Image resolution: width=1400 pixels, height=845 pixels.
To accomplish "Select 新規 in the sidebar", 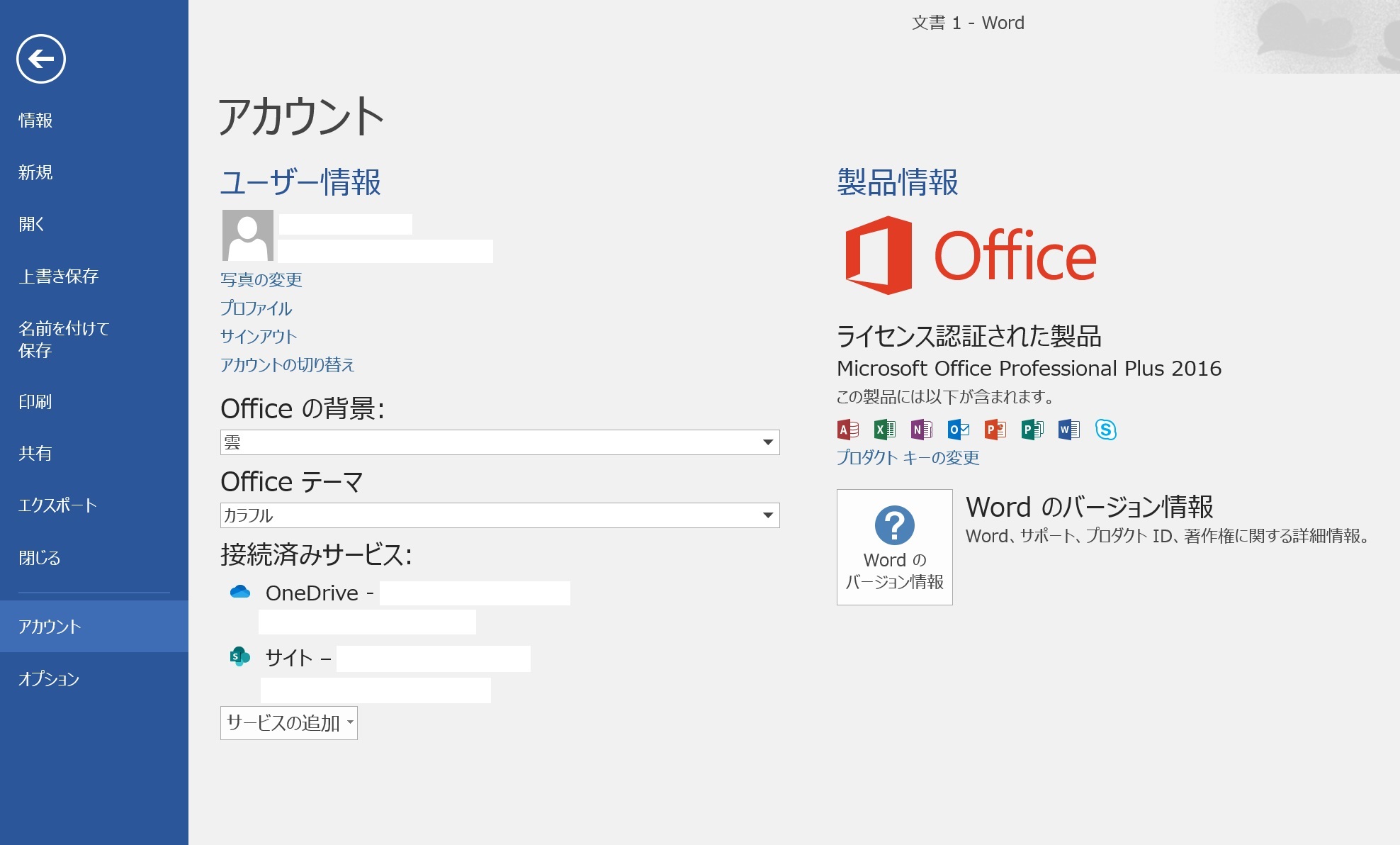I will pyautogui.click(x=35, y=172).
